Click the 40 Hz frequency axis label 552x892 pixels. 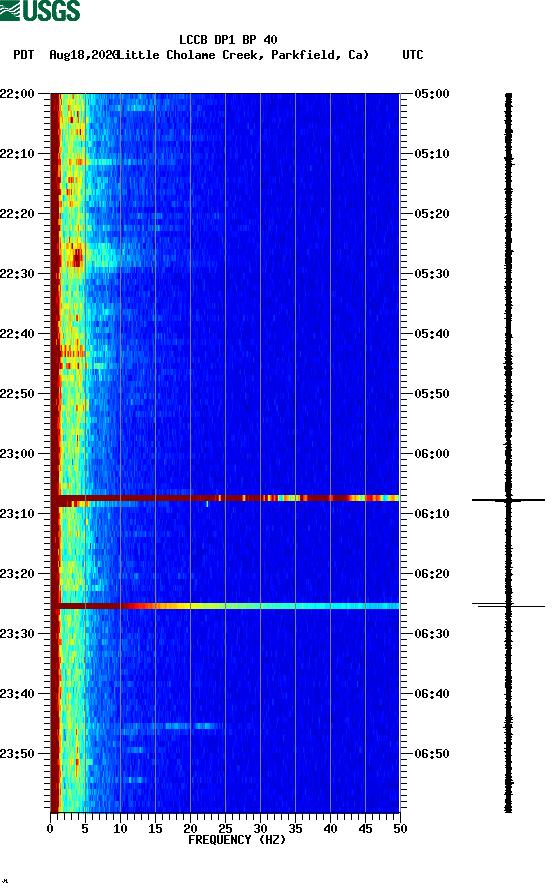(330, 829)
